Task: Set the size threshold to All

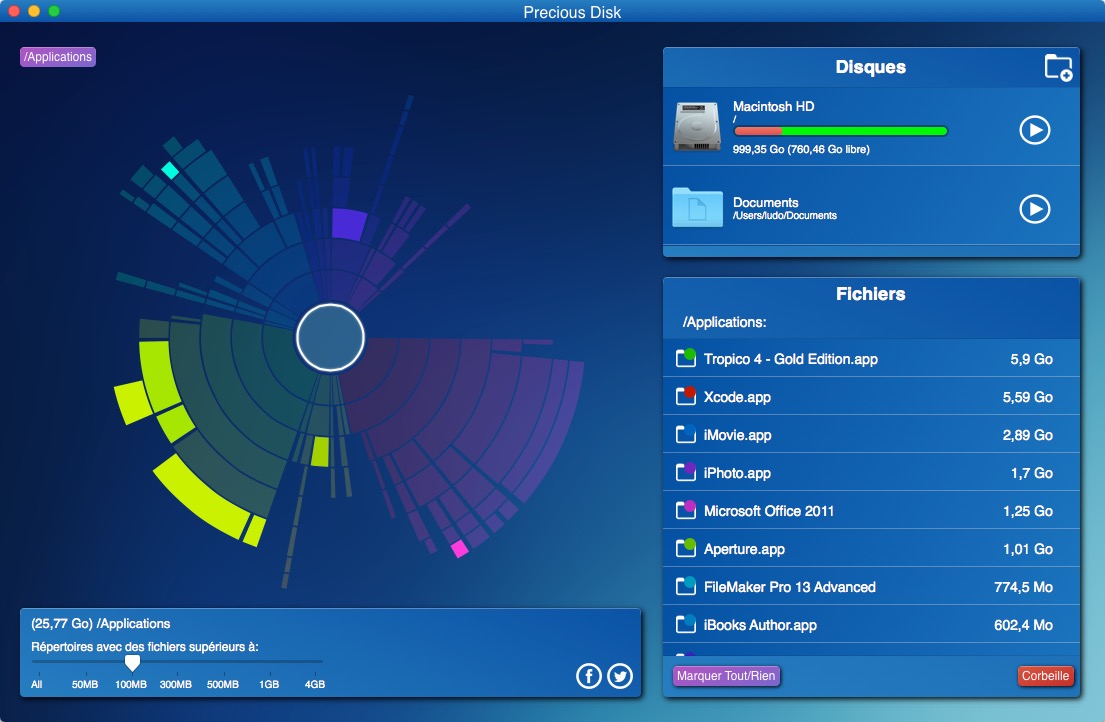Action: tap(37, 685)
